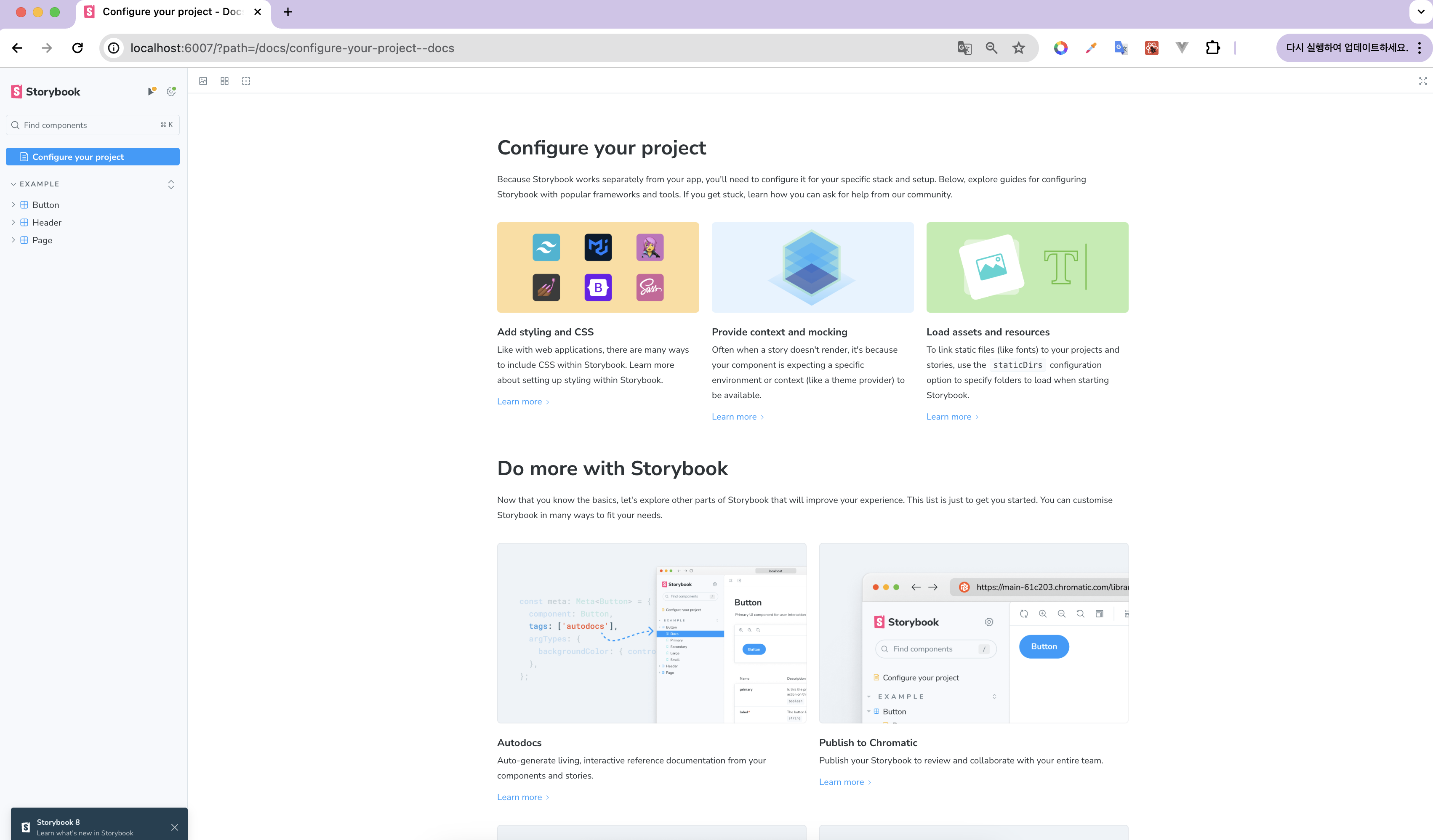Click the Storybook logo in the sidebar
Screen dimensions: 1433x840
point(45,91)
